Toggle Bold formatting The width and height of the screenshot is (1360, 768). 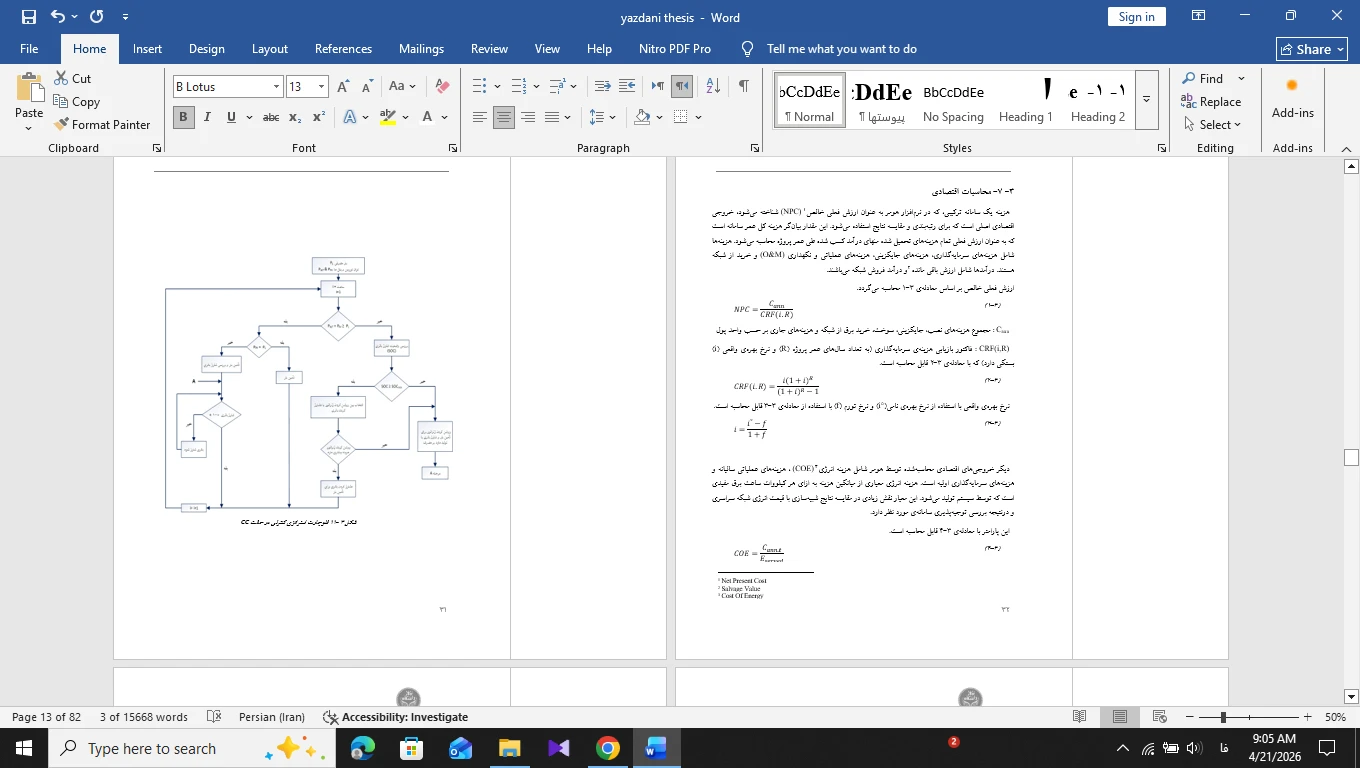[x=183, y=117]
